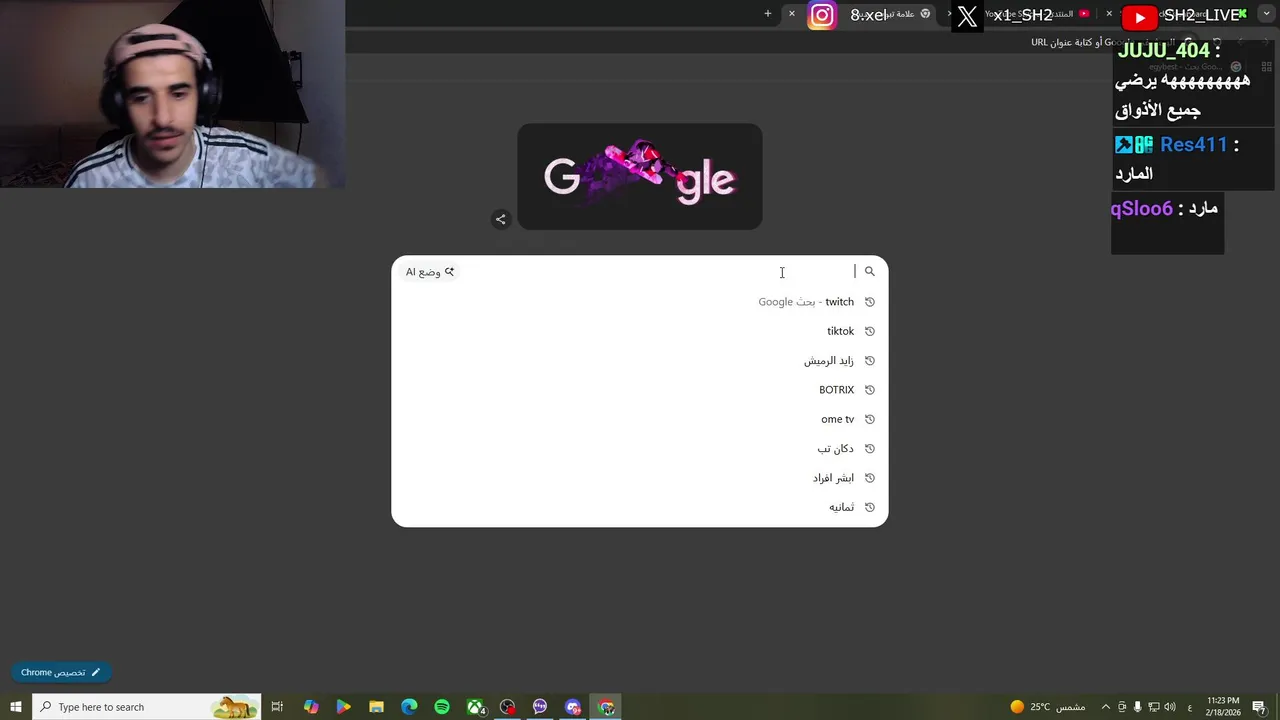Open File Explorer from the taskbar

(376, 707)
